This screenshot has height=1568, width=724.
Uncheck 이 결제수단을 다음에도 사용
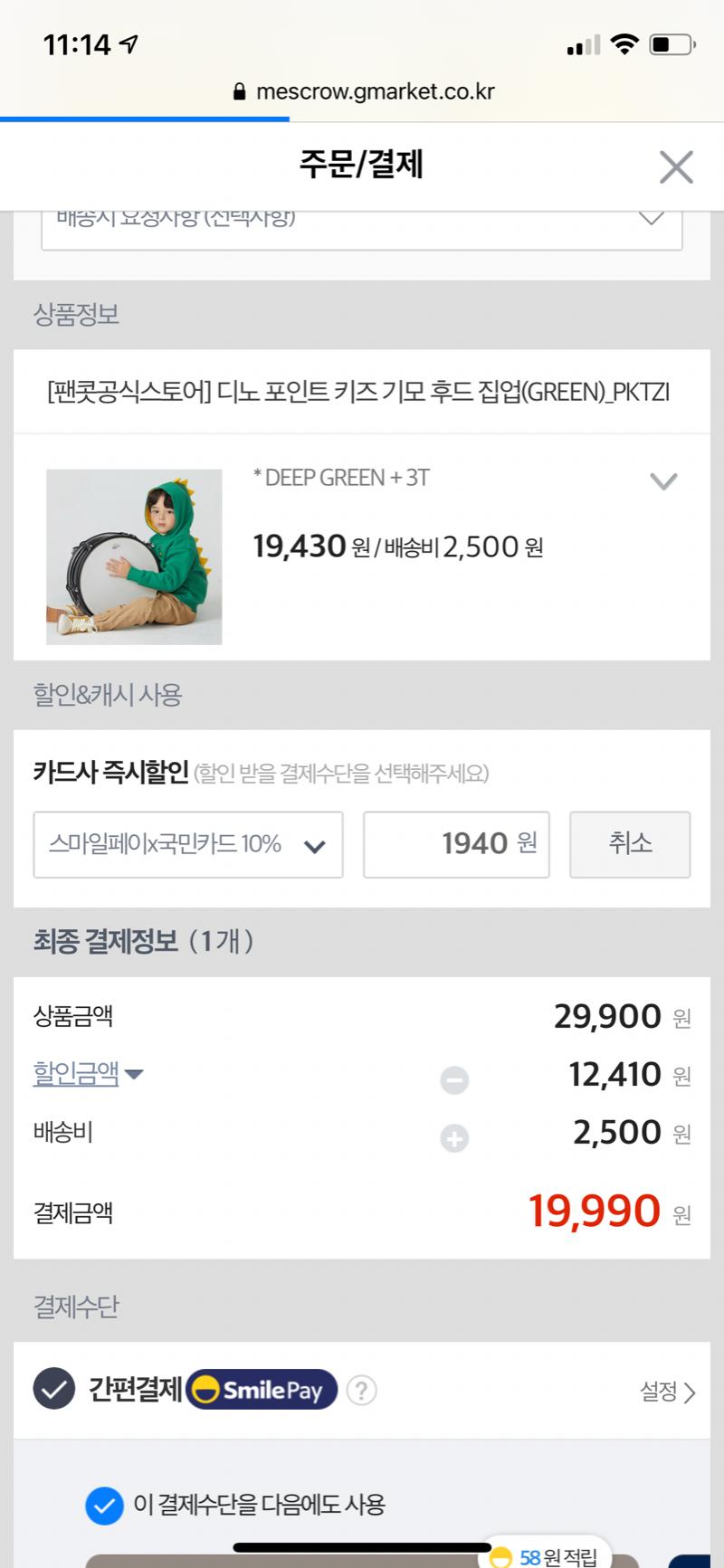click(104, 1506)
